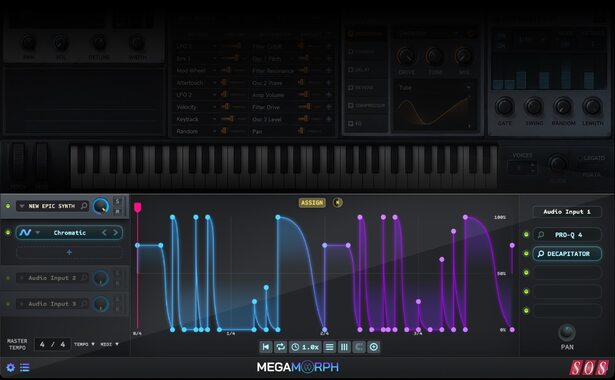
Task: Toggle the loop button in transport bar
Action: (x=280, y=347)
